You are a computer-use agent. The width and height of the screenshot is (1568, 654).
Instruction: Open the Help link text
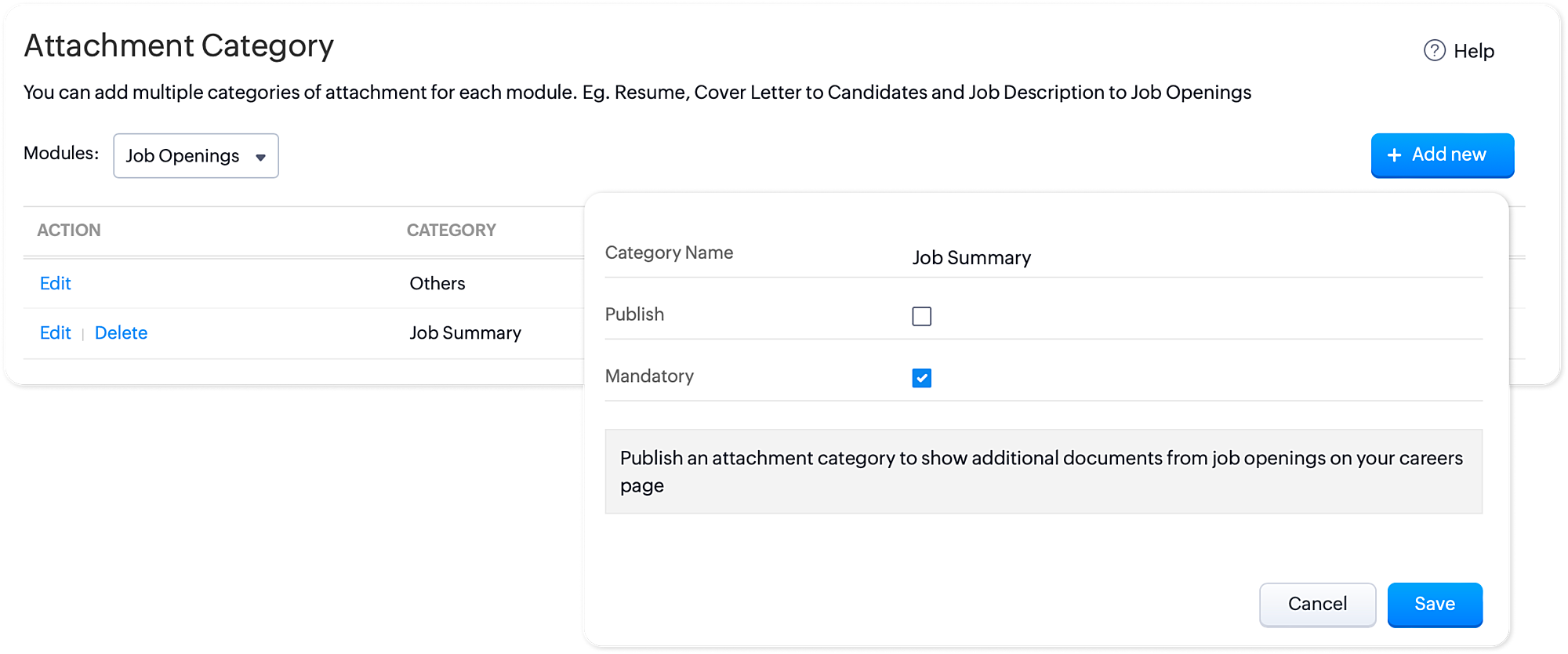pyautogui.click(x=1474, y=51)
